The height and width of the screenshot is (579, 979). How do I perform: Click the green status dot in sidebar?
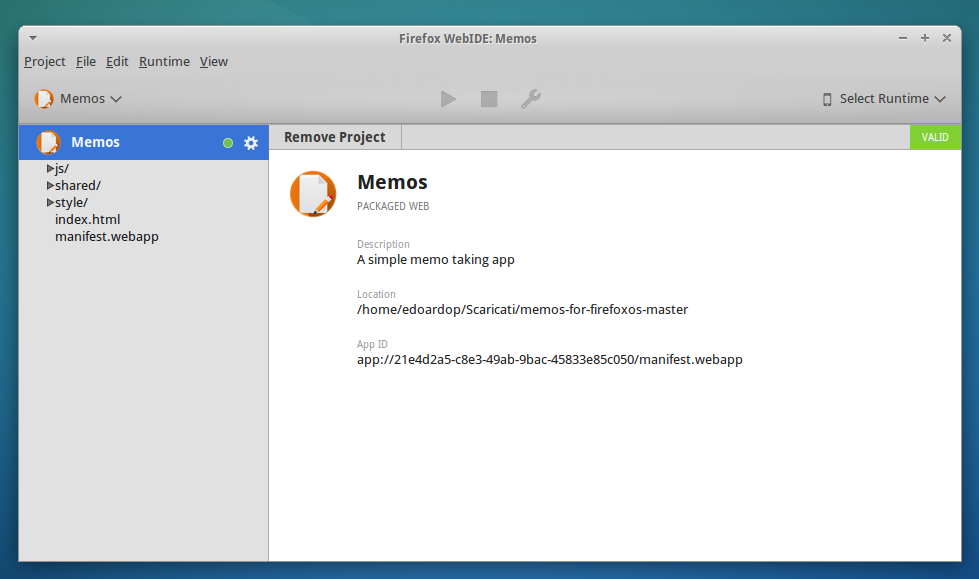point(228,143)
